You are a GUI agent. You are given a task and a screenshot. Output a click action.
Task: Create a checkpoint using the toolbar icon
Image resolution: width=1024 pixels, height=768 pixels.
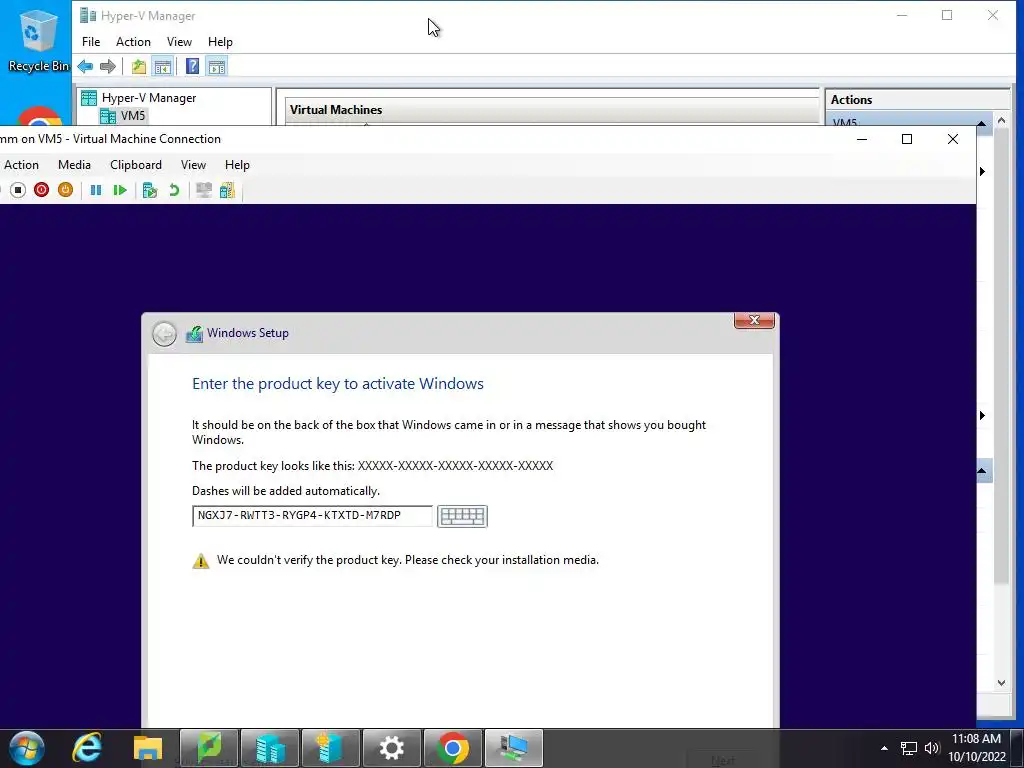150,190
